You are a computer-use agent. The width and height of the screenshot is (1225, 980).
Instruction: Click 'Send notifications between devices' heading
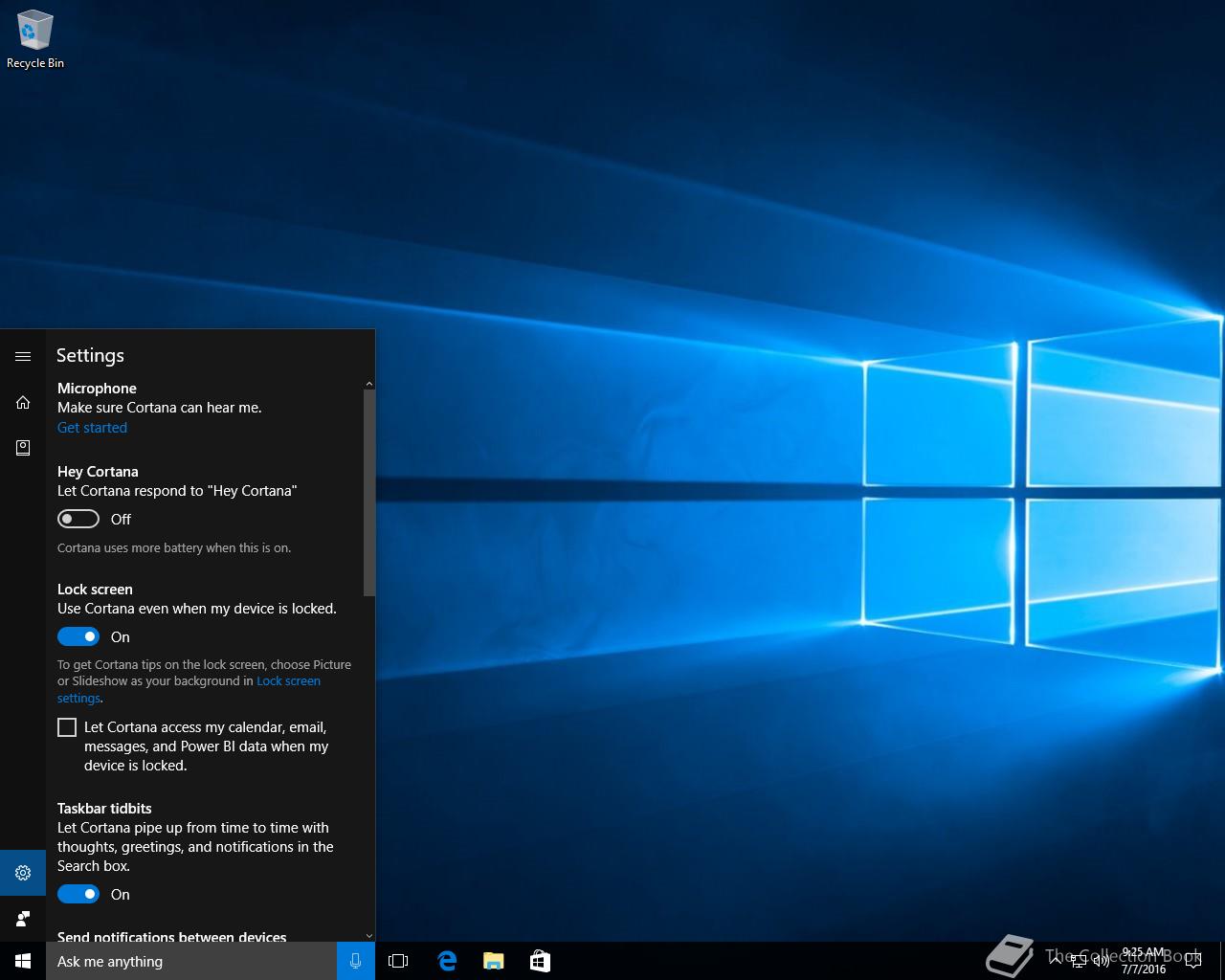point(172,937)
